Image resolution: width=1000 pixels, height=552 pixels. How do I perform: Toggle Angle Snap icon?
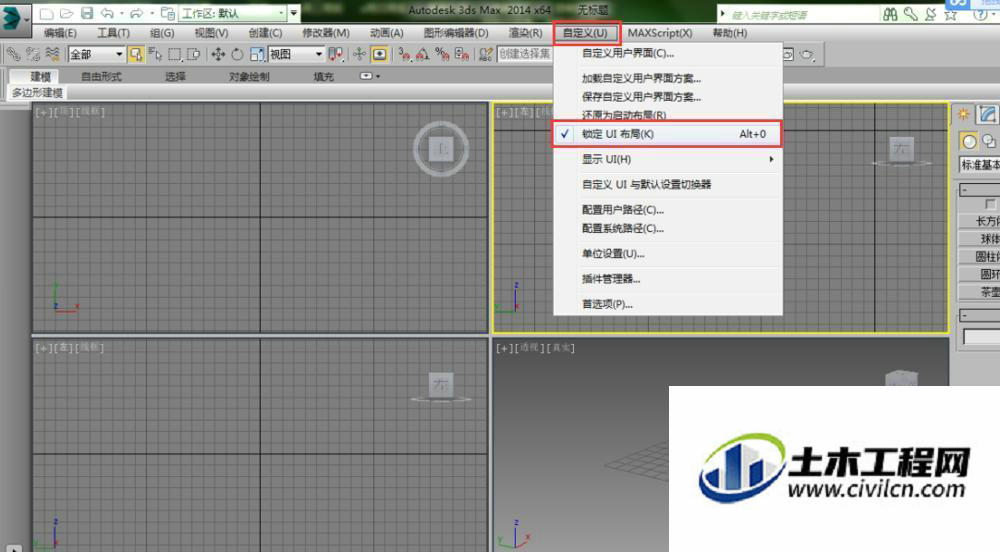click(x=423, y=55)
